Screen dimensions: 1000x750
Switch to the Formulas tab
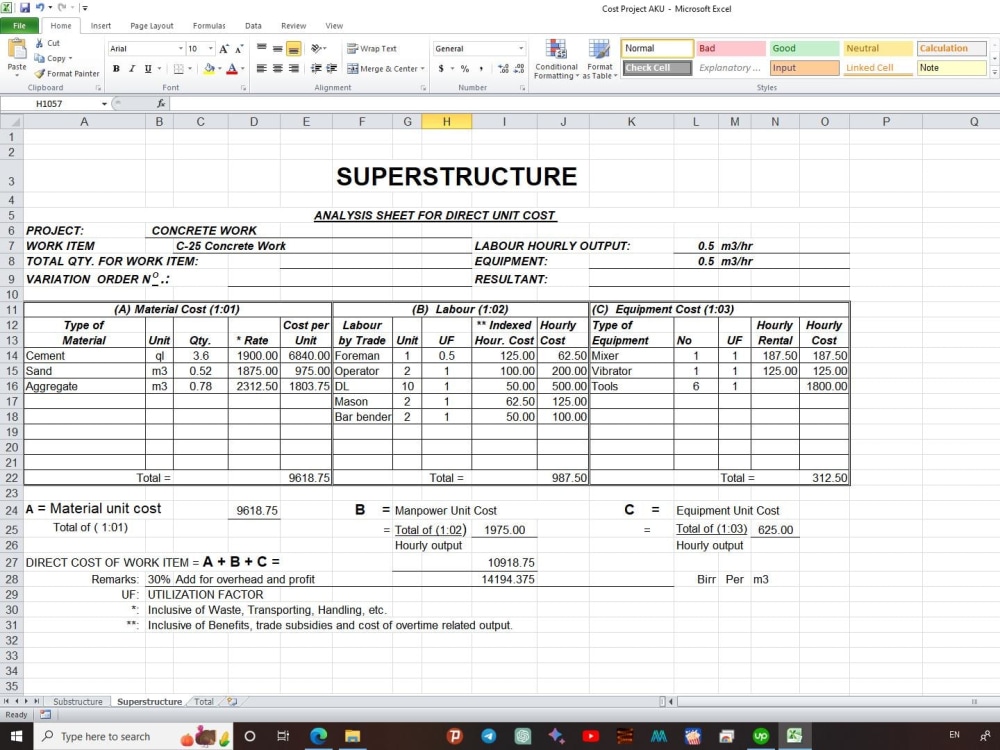(x=209, y=26)
